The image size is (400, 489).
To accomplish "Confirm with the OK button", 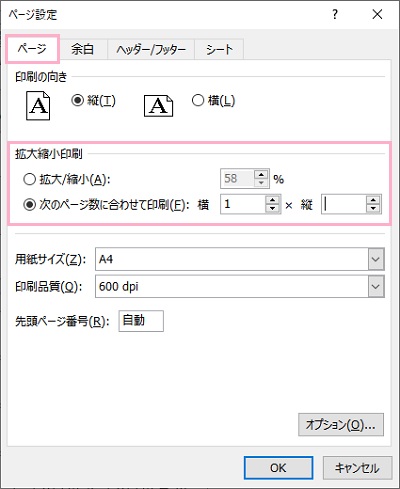I will [x=278, y=468].
